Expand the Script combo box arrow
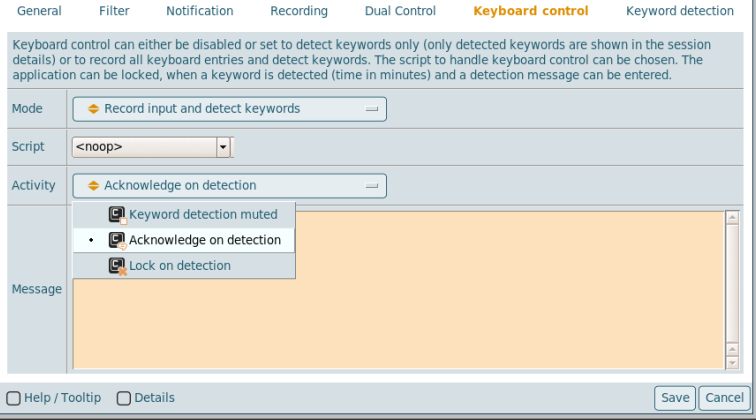 pyautogui.click(x=224, y=147)
